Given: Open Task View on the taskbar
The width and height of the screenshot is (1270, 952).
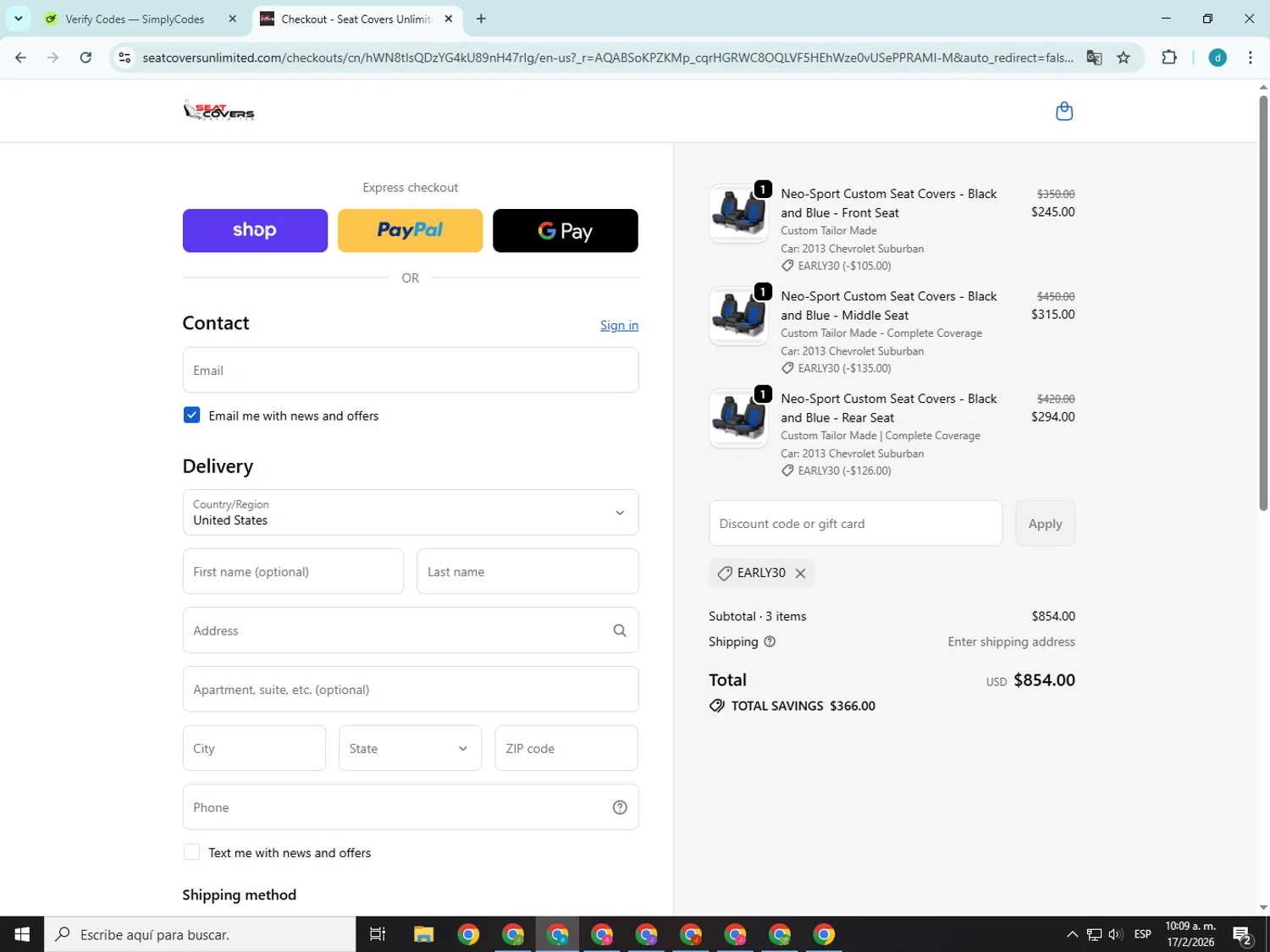Looking at the screenshot, I should point(378,934).
